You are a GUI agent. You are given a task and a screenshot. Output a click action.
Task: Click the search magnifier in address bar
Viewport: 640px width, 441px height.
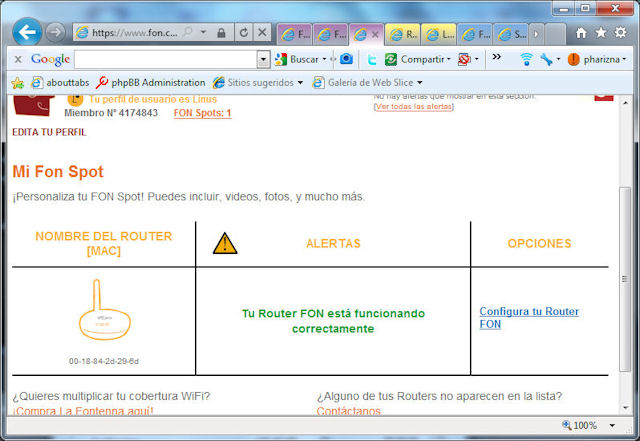188,32
